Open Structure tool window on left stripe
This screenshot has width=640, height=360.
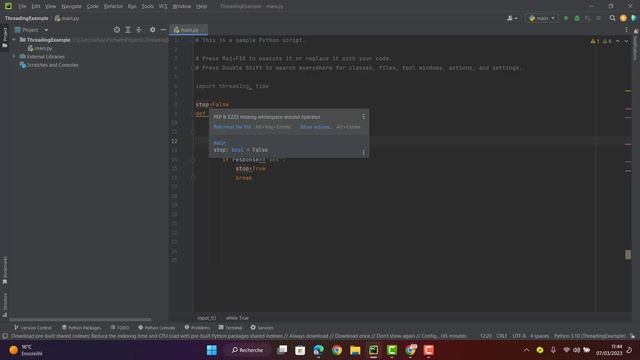coord(4,304)
